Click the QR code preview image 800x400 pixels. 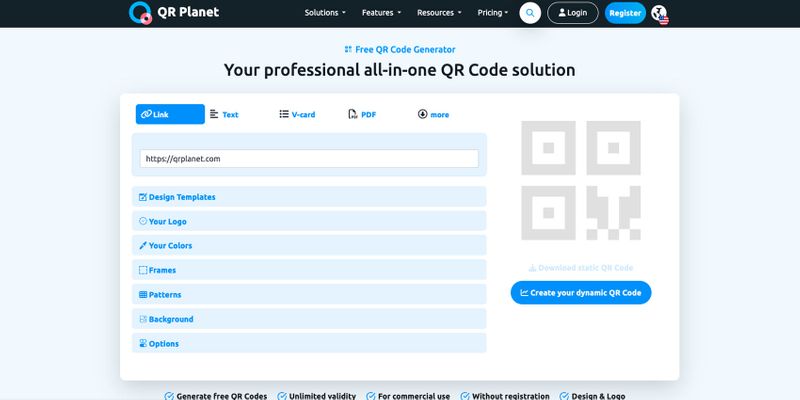581,181
